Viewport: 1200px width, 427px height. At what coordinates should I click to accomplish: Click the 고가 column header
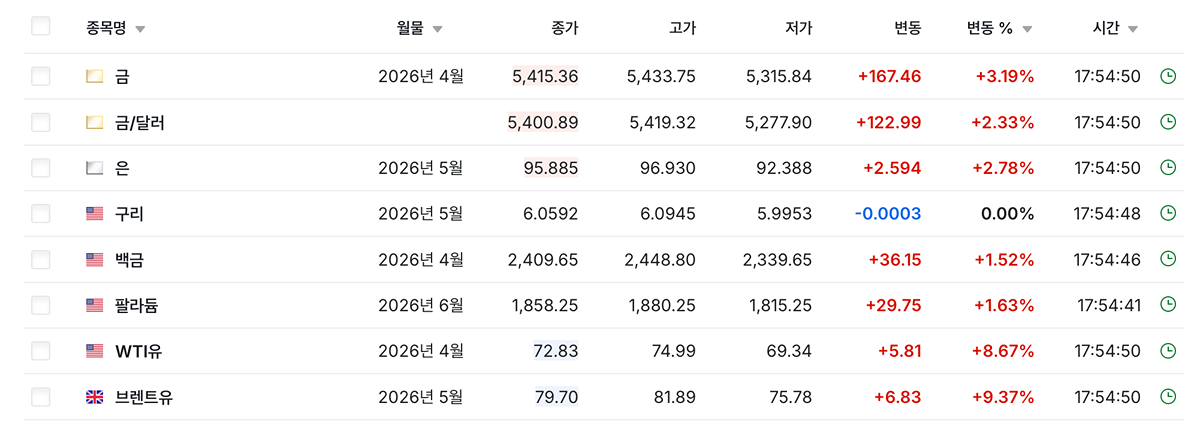(682, 28)
